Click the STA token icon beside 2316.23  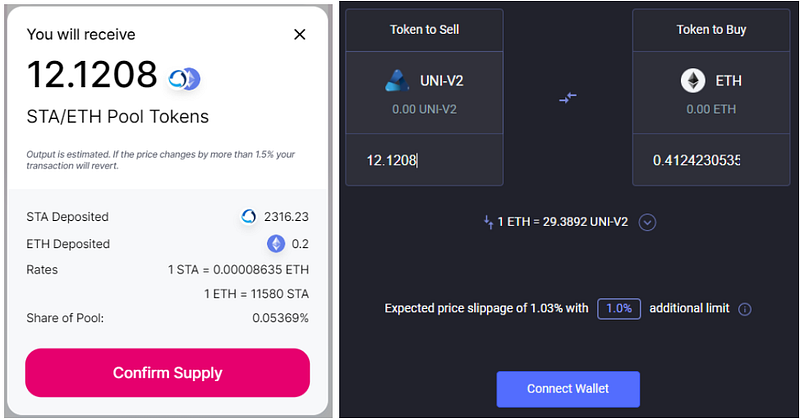249,216
